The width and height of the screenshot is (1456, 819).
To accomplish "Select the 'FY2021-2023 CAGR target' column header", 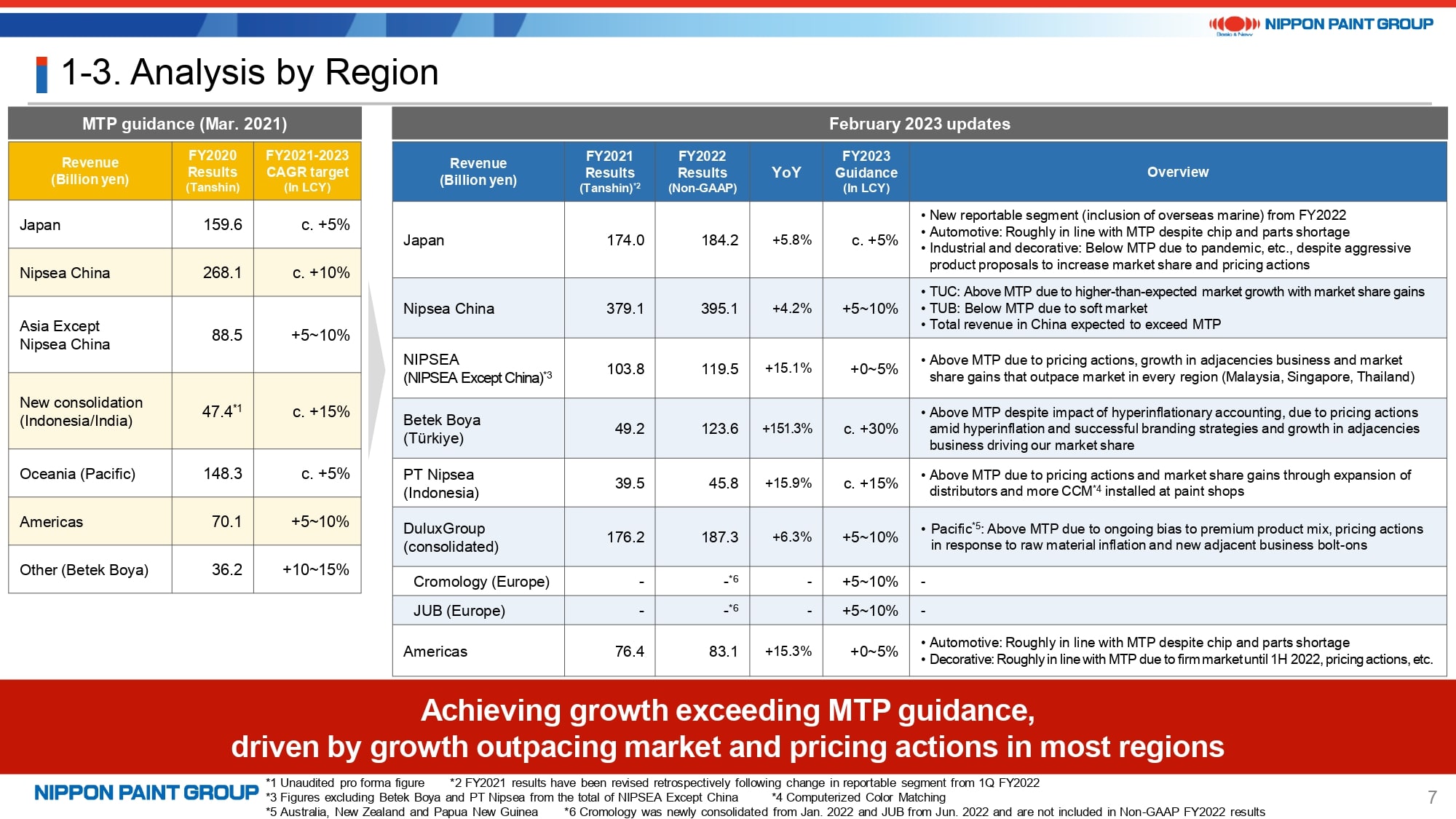I will coord(307,171).
